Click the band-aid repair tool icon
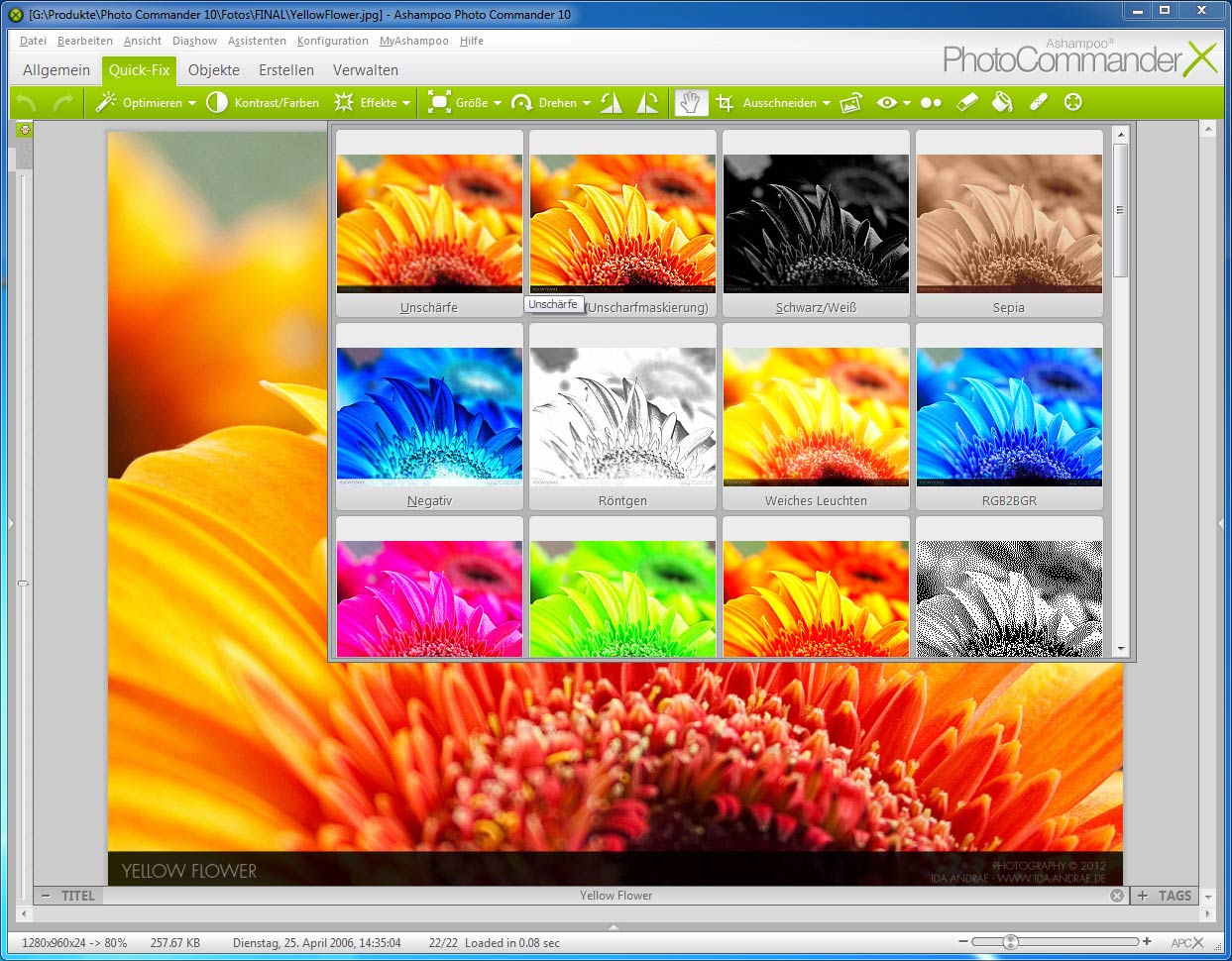 (x=1038, y=102)
